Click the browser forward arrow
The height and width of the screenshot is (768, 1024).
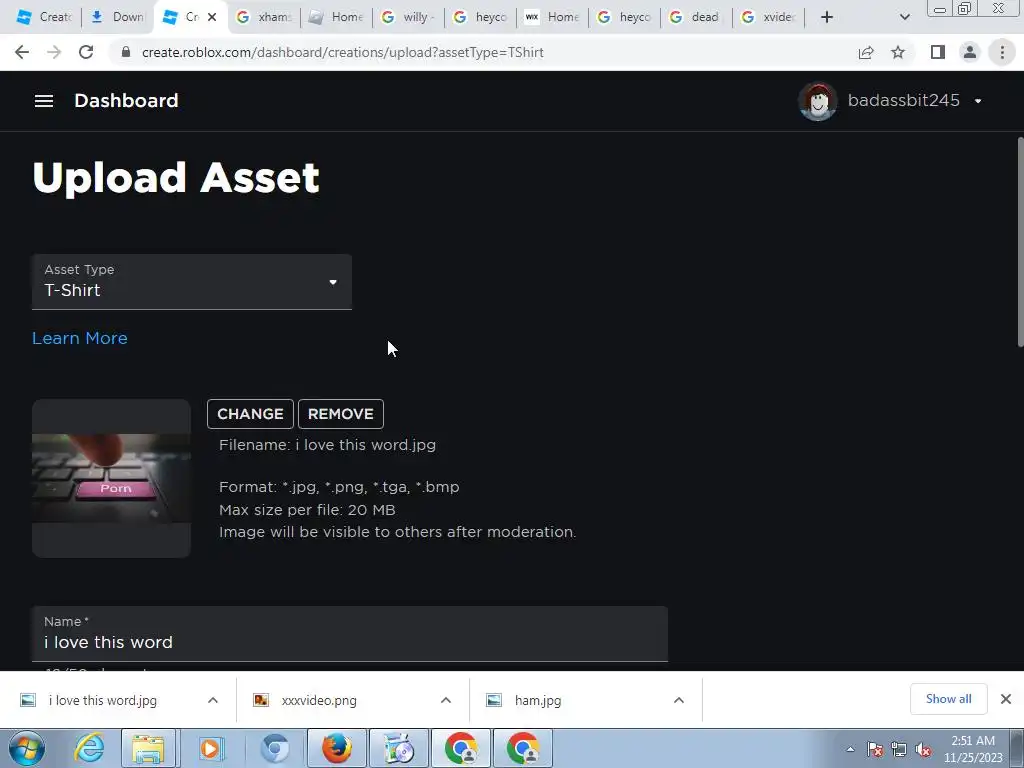54,52
